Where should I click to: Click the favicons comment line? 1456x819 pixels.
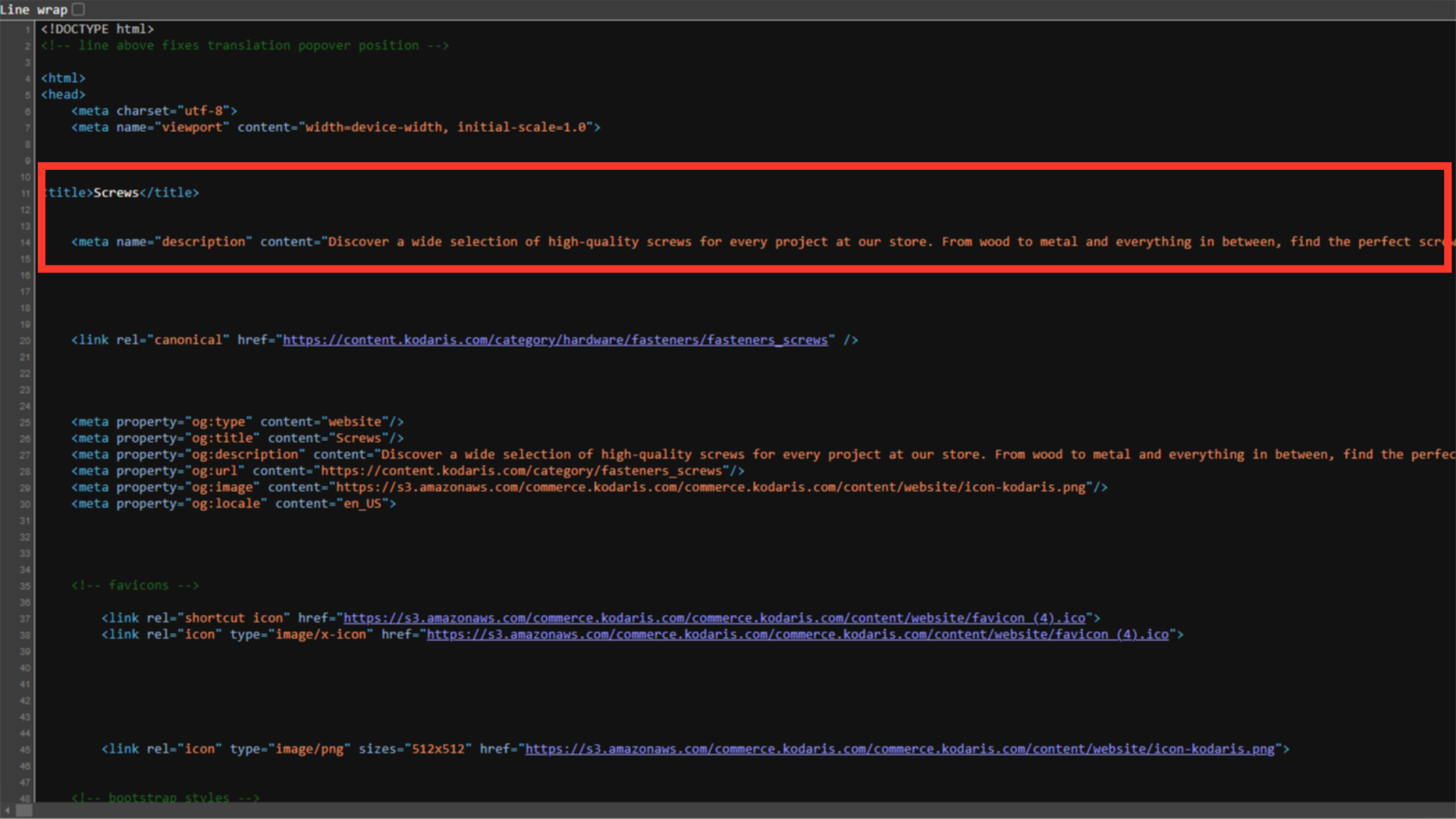coord(135,585)
